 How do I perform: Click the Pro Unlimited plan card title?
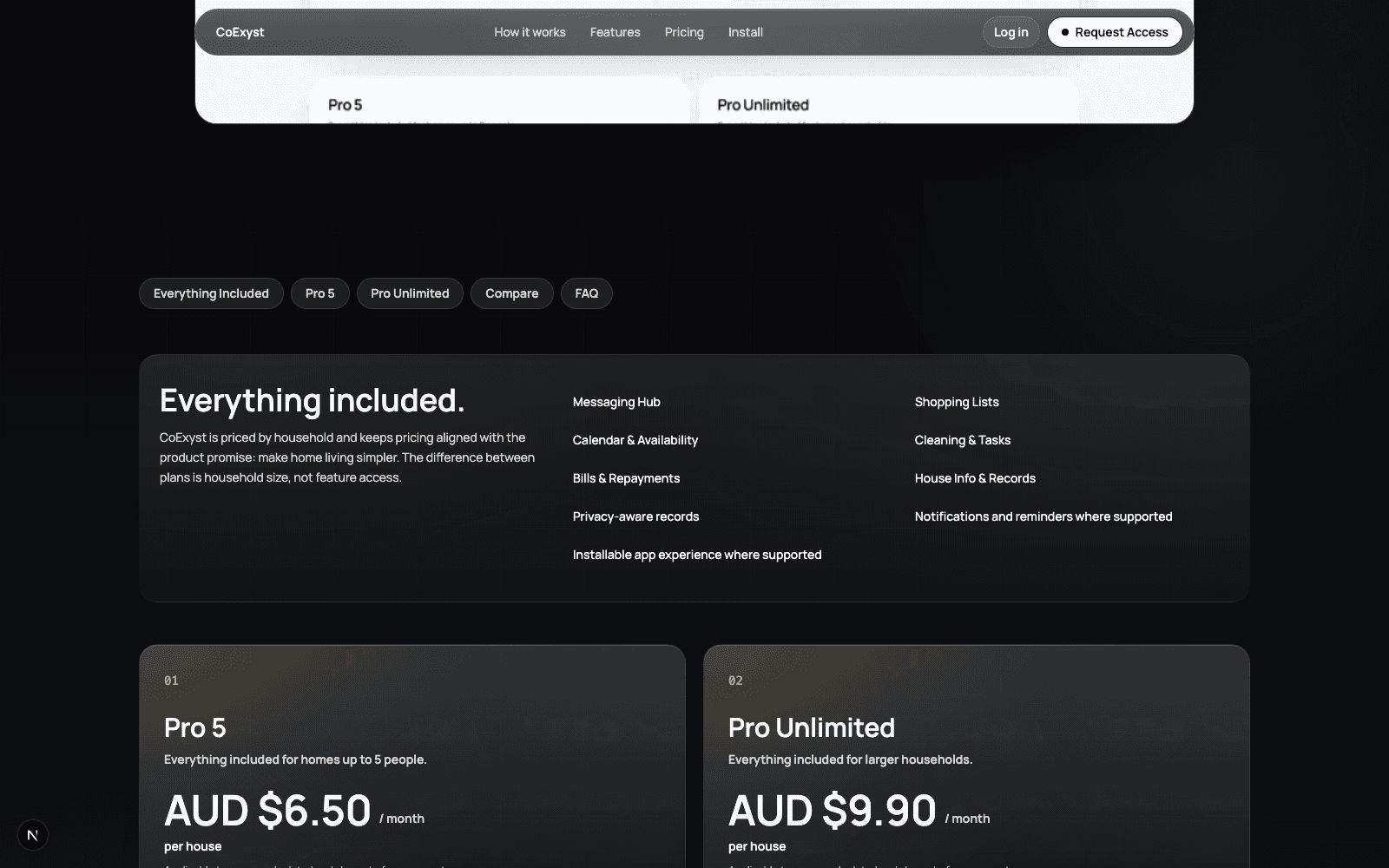(x=811, y=727)
